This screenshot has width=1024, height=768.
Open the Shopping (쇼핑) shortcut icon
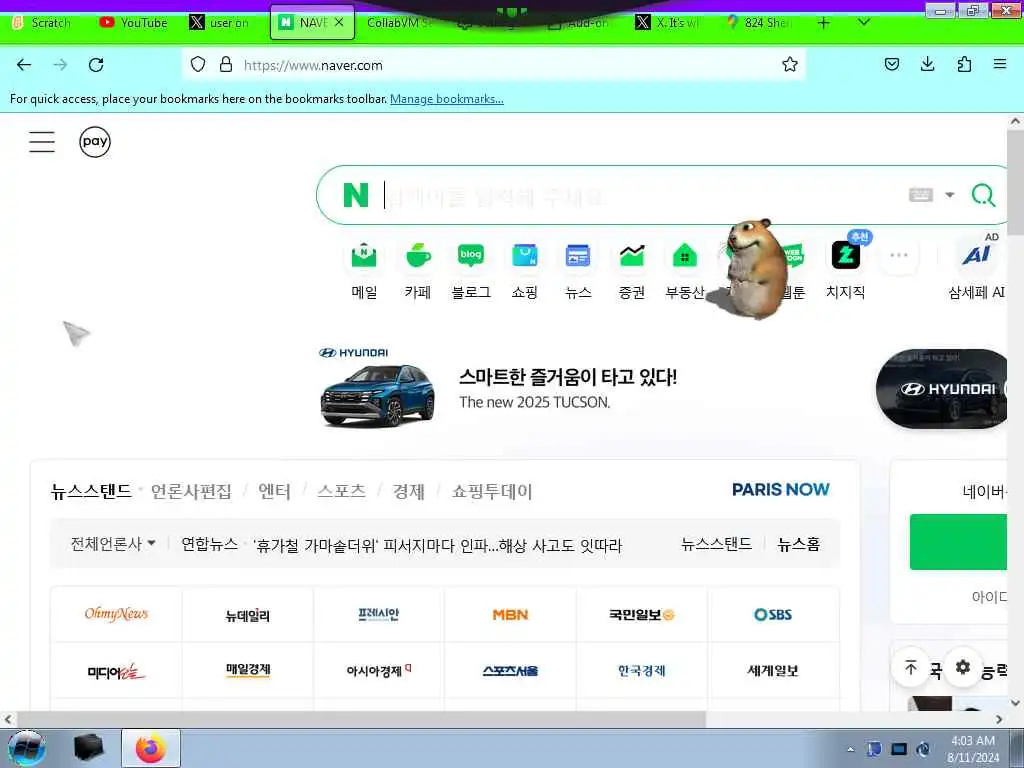(524, 256)
